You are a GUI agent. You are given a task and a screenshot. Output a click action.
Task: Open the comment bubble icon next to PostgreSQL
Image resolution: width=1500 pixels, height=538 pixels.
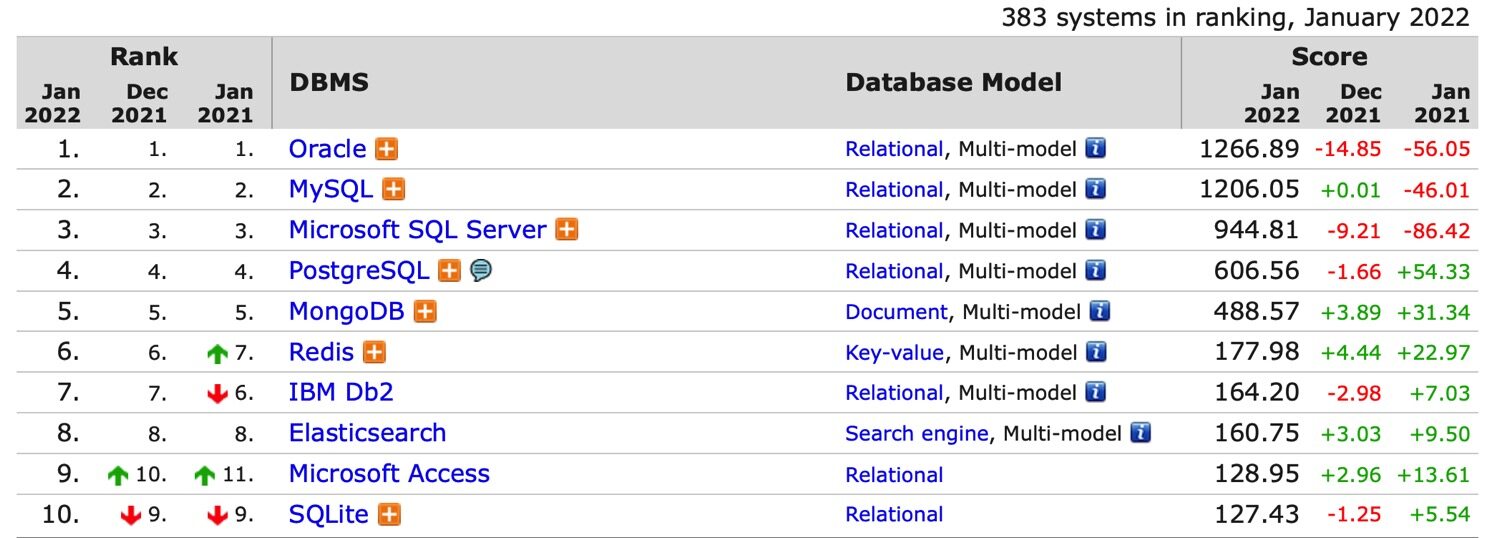point(481,271)
